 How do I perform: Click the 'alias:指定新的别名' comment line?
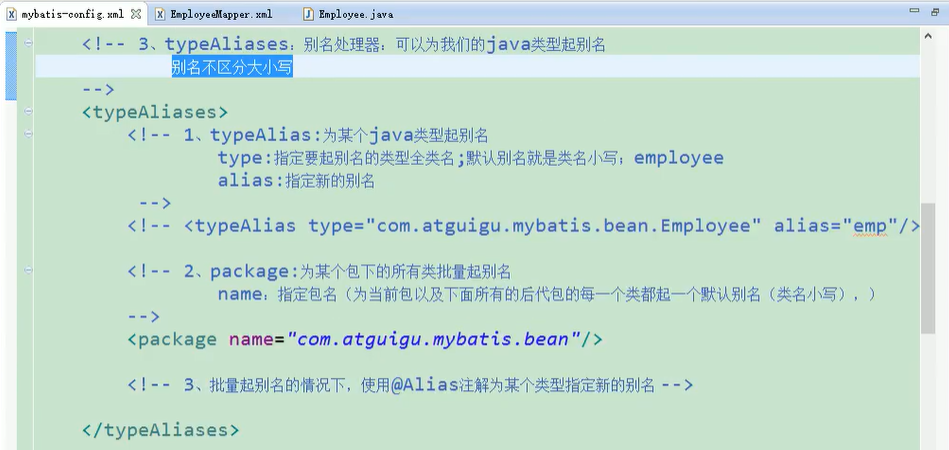[296, 180]
